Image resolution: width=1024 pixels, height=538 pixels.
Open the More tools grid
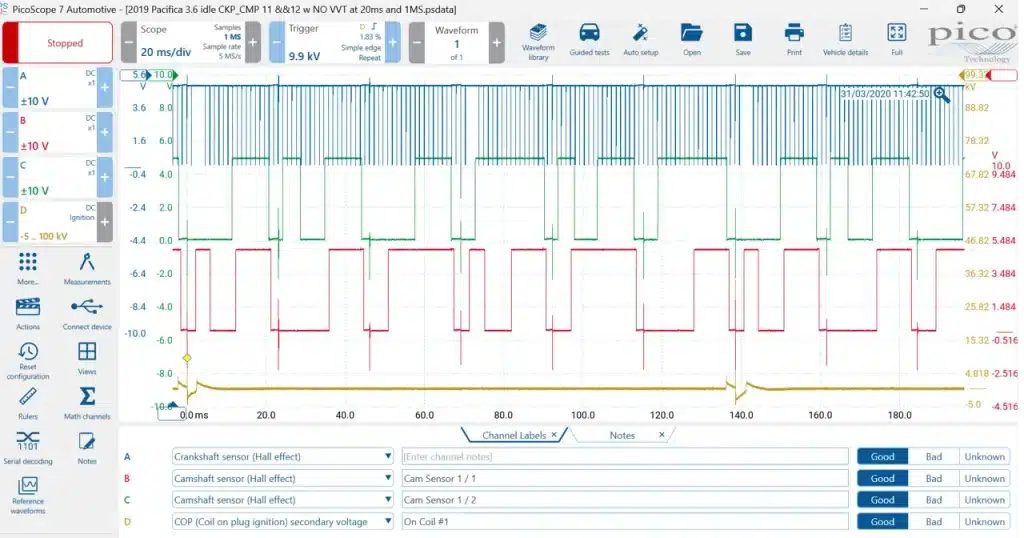click(x=27, y=268)
